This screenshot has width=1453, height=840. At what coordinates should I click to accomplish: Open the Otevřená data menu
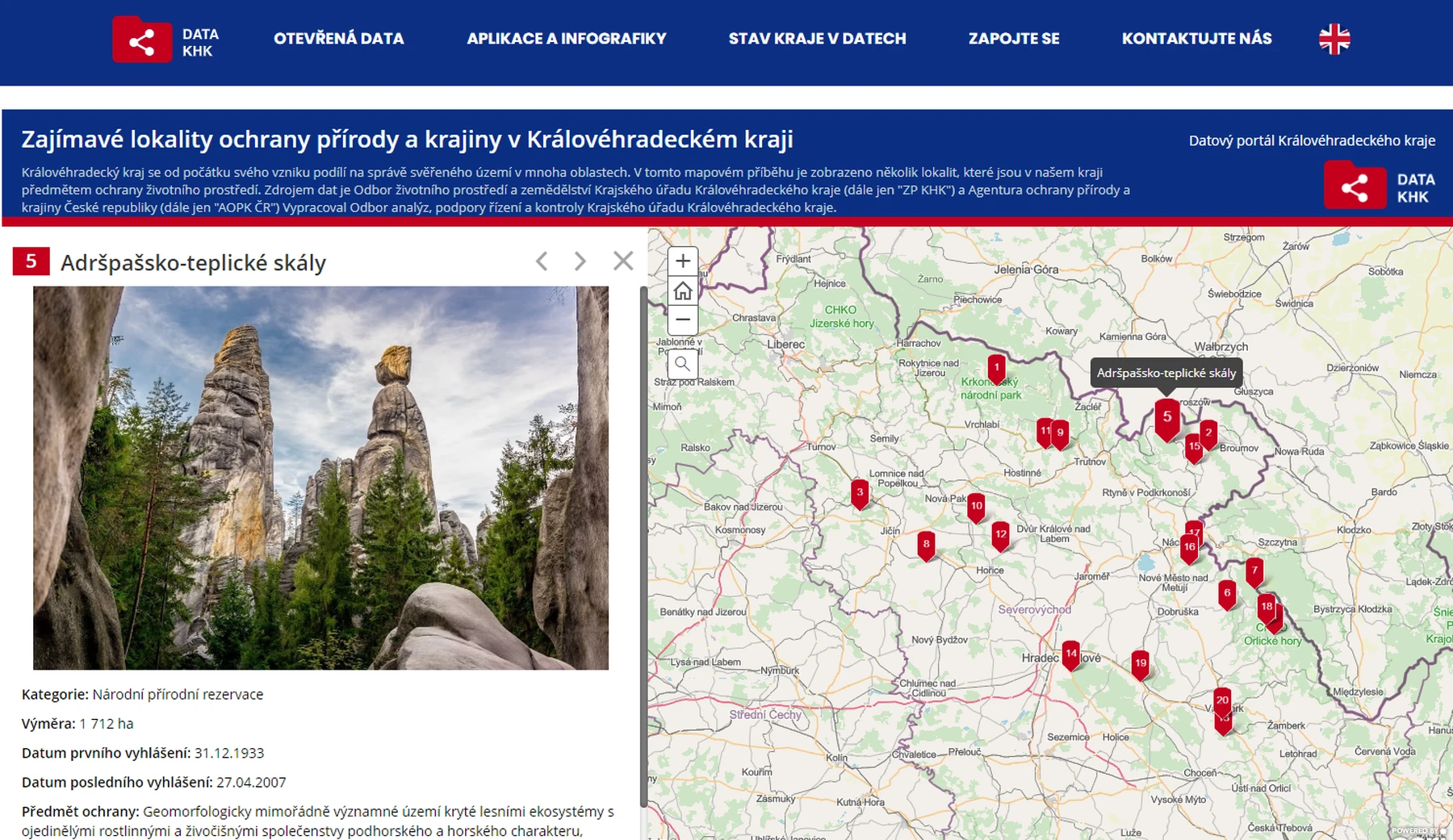click(338, 39)
